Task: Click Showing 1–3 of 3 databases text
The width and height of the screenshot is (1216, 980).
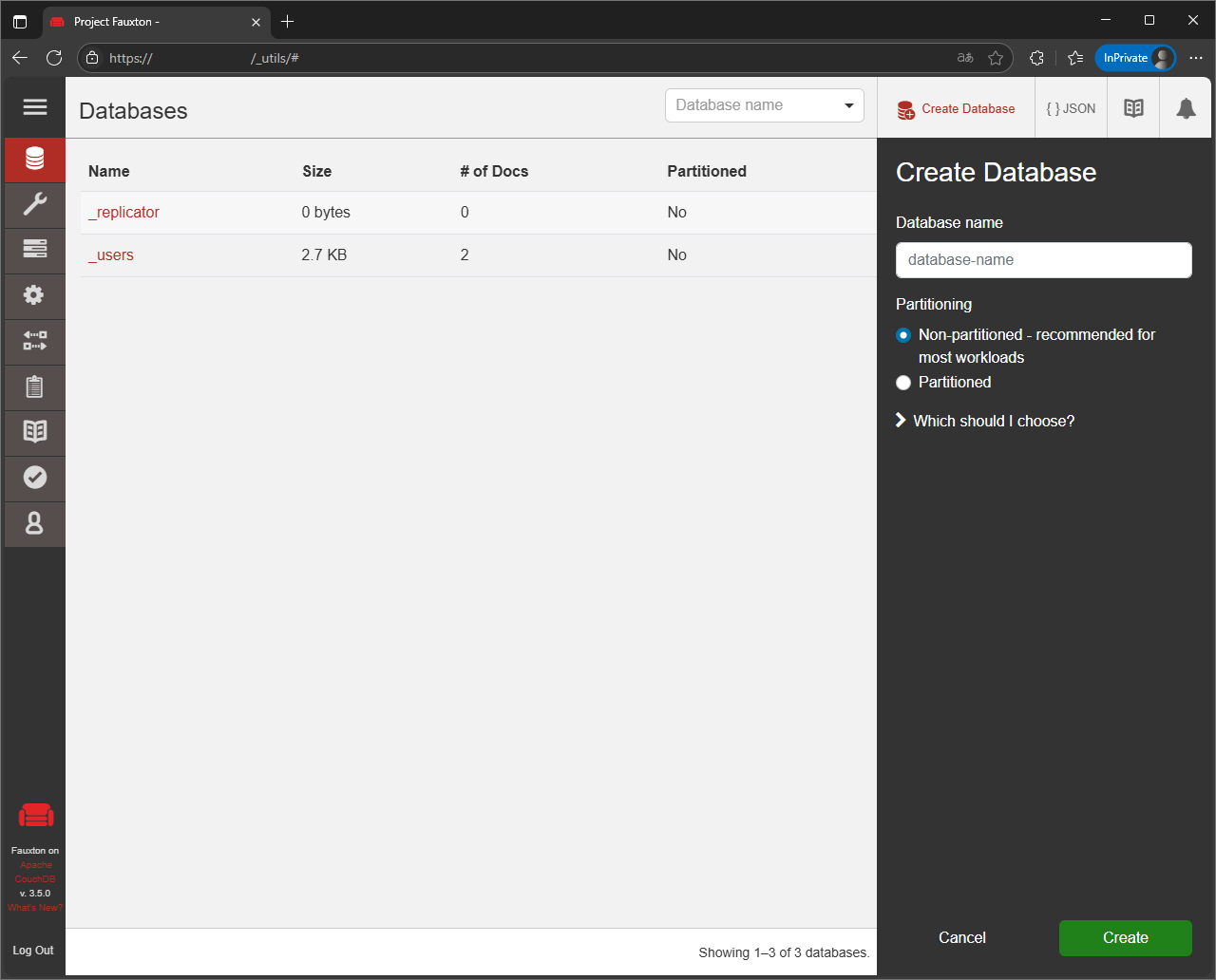Action: (x=784, y=952)
